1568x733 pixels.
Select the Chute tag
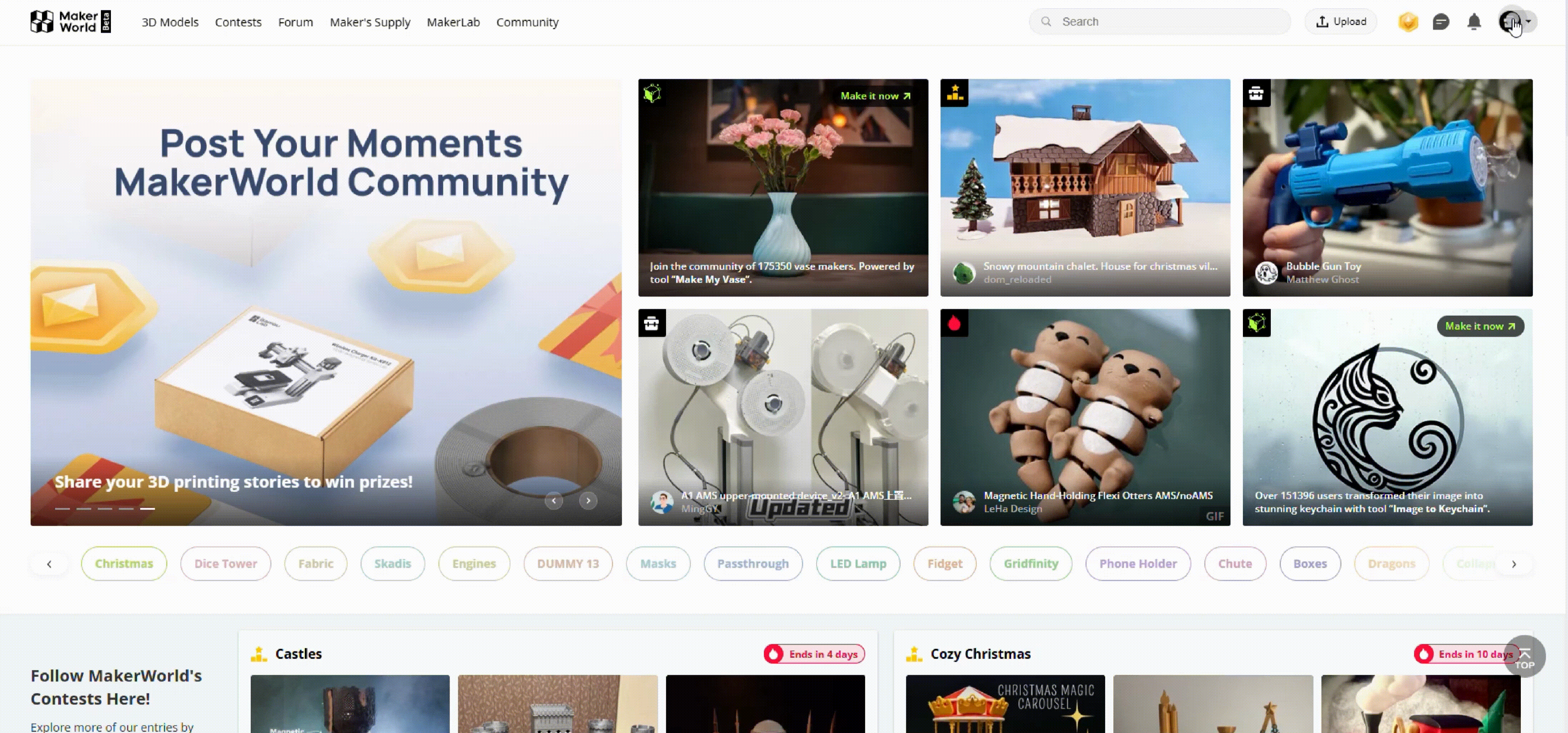tap(1235, 564)
